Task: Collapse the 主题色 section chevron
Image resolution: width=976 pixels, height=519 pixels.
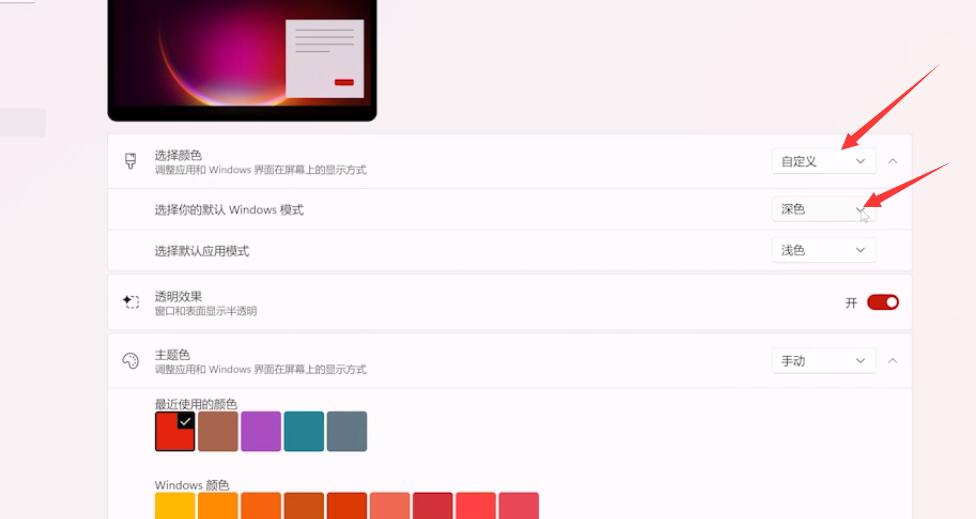Action: coord(893,361)
